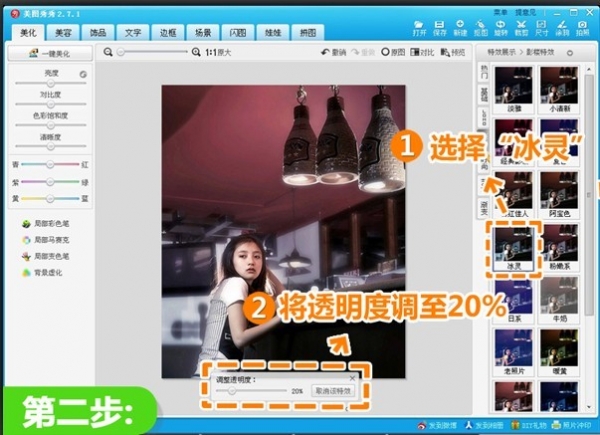Open the 场景 scene tab
Screen dimensions: 600x435
203,33
